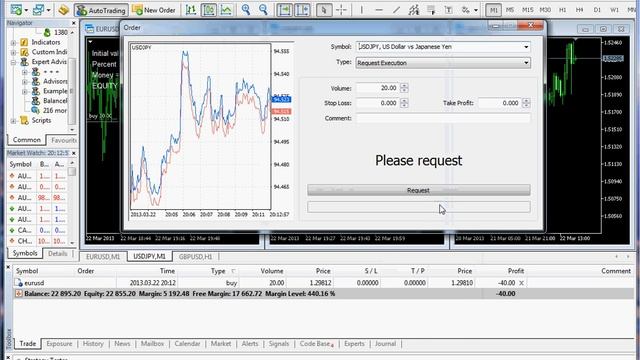Click the Request button

pos(418,190)
